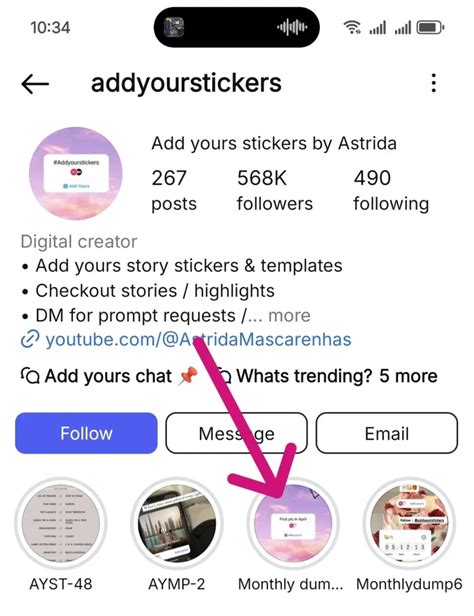
Task: Tap the audio waveform in status pill
Action: pyautogui.click(x=292, y=27)
